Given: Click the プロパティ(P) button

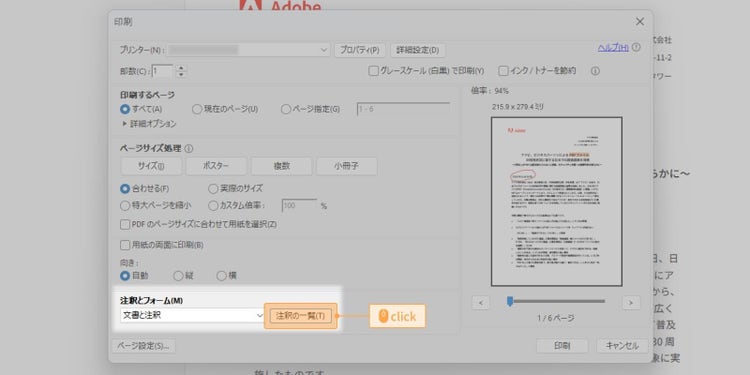Looking at the screenshot, I should click(360, 50).
